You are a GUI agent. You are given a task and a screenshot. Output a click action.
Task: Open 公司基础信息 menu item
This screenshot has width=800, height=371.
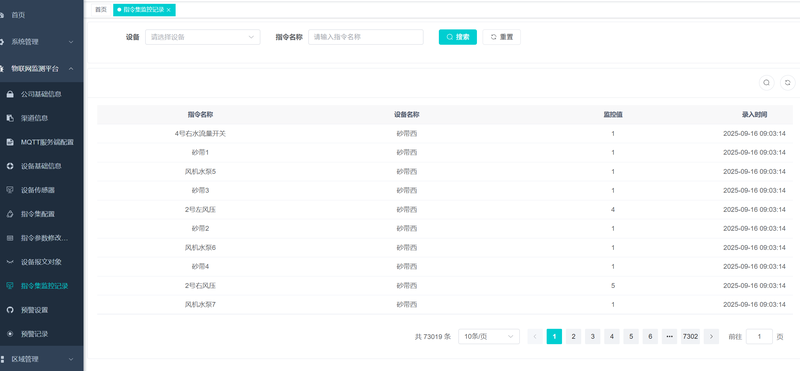[41, 94]
